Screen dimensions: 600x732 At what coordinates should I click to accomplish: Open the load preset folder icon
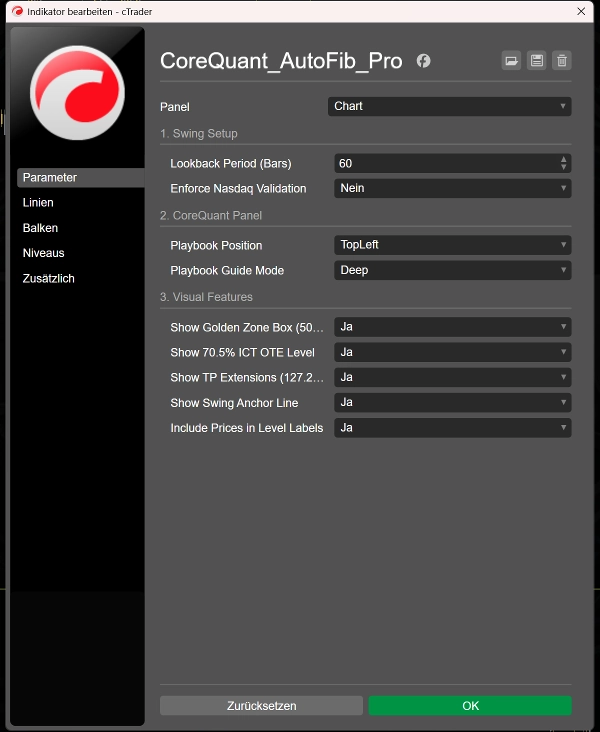click(511, 61)
